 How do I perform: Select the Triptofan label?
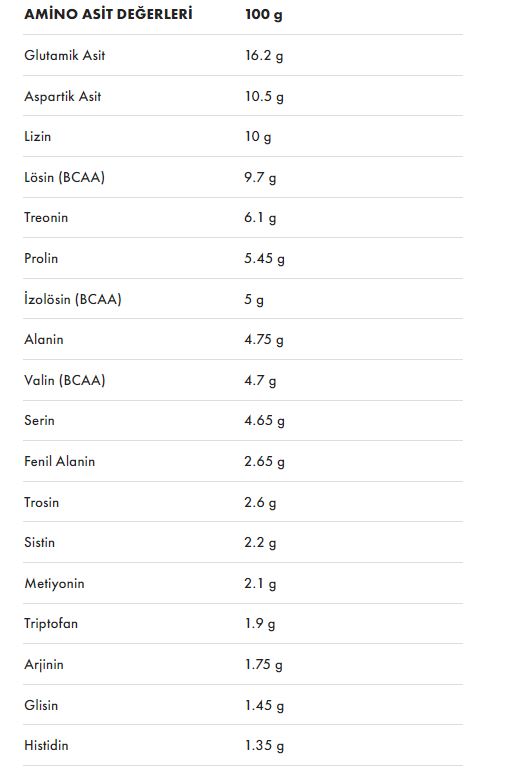click(51, 624)
